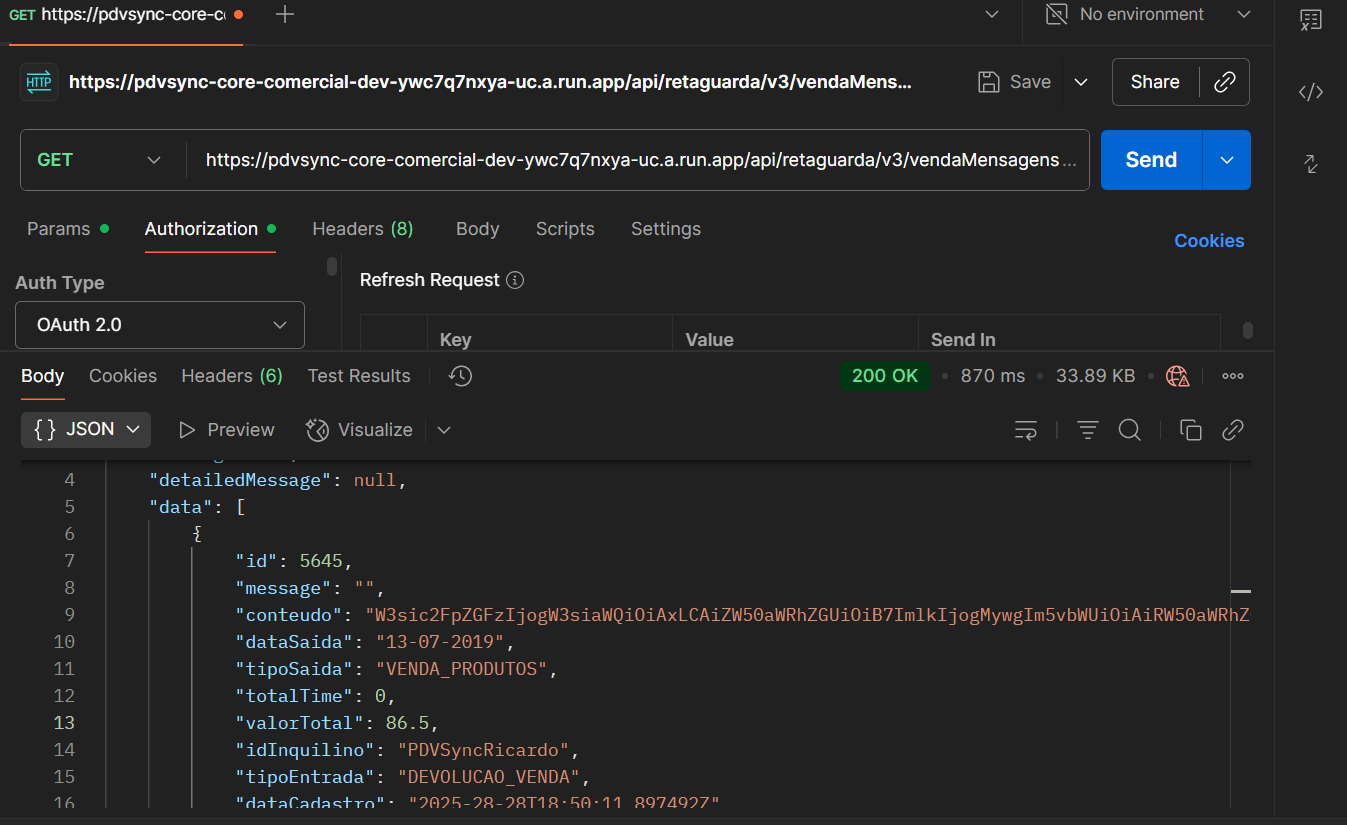Viewport: 1347px width, 825px height.
Task: Click the blue Send button
Action: [x=1151, y=160]
